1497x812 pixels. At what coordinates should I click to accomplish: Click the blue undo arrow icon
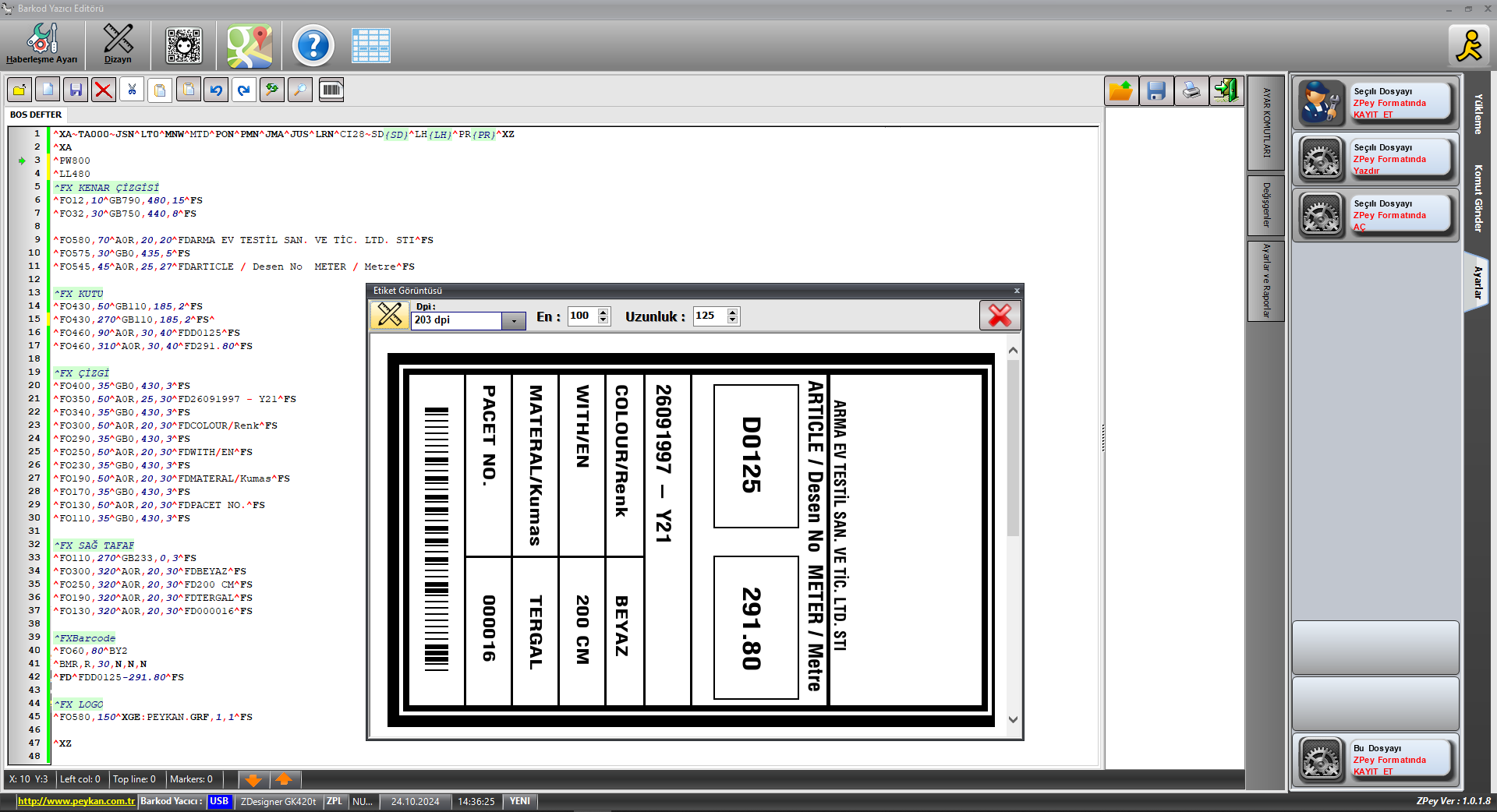[x=216, y=90]
